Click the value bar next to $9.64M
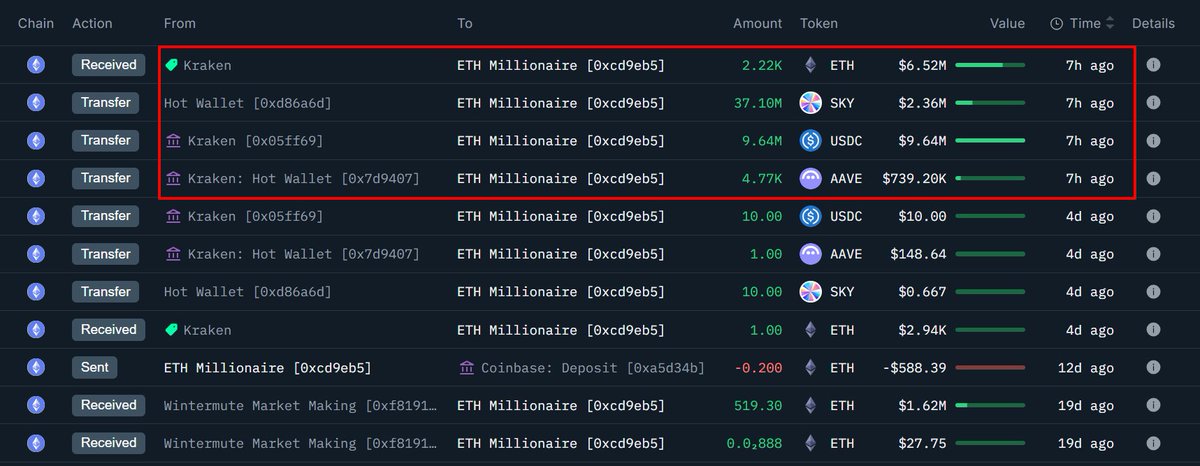 (989, 141)
